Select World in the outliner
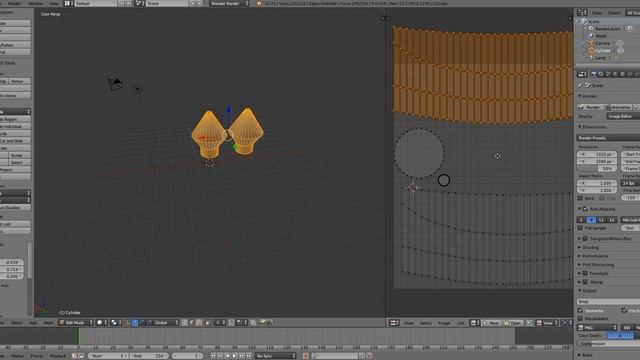This screenshot has width=640, height=360. pyautogui.click(x=600, y=36)
